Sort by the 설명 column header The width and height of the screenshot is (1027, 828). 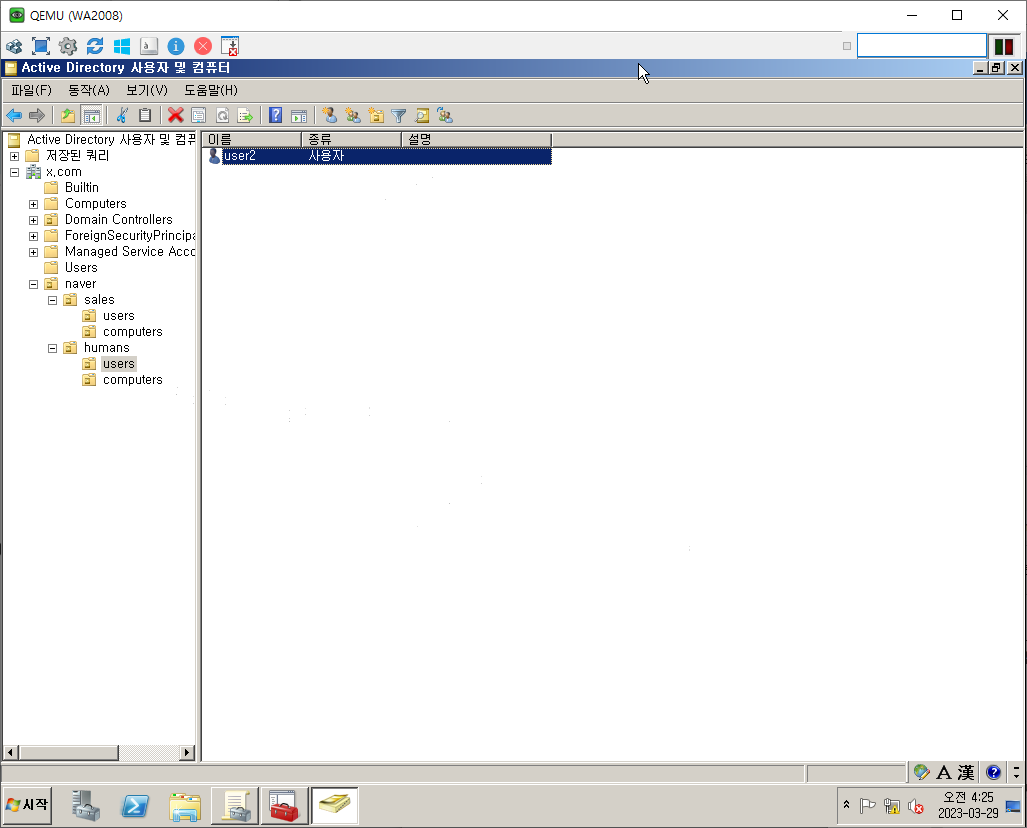click(477, 140)
